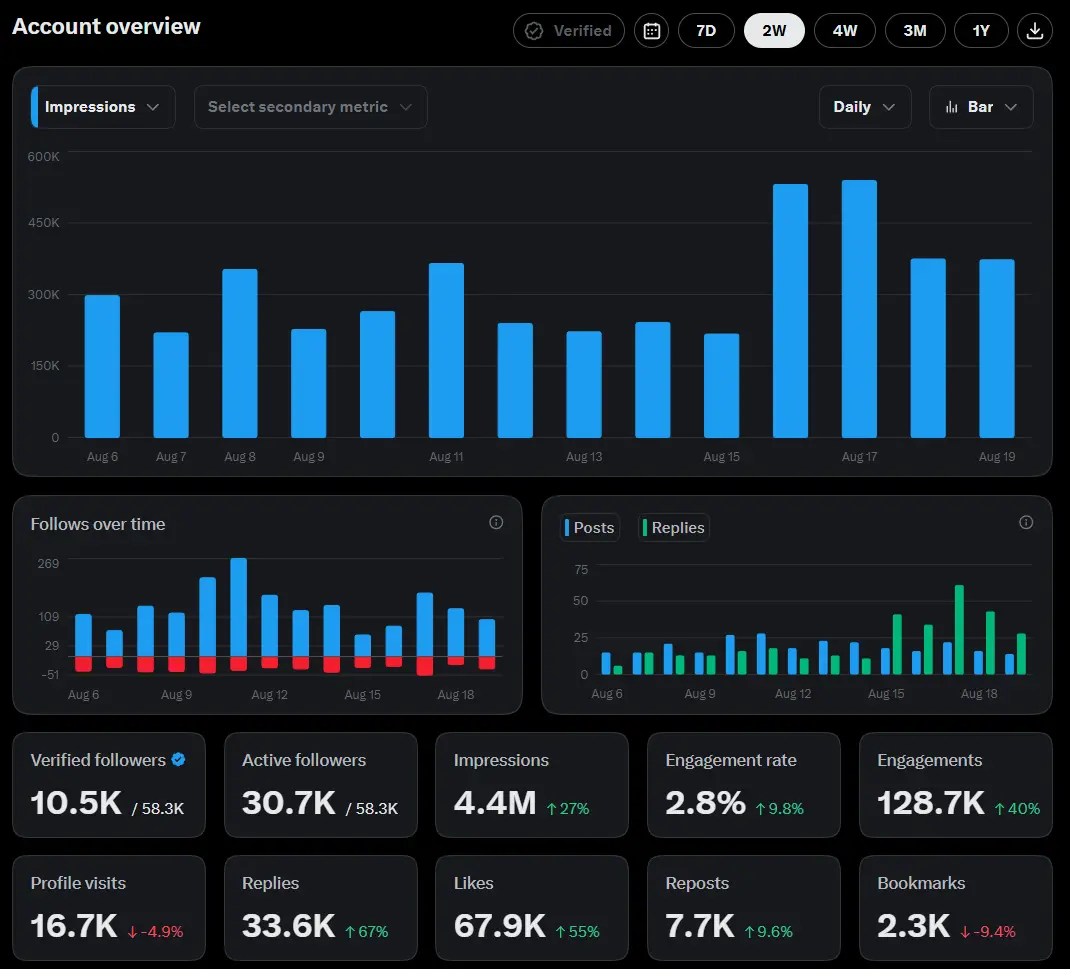Viewport: 1070px width, 969px height.
Task: Click the 269 follows axis label
Action: pos(48,564)
